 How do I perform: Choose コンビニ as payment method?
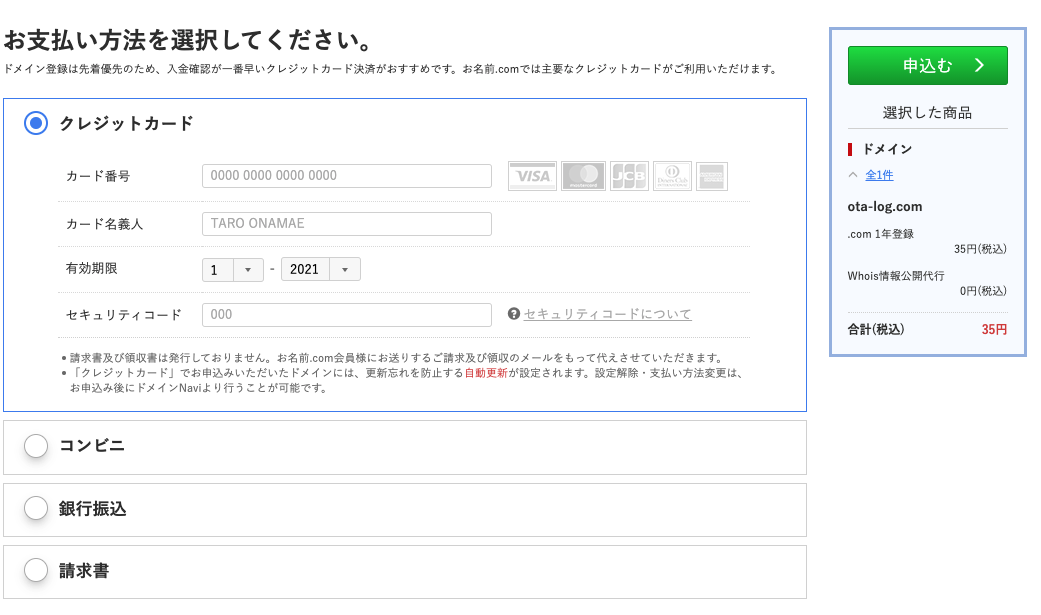click(36, 446)
